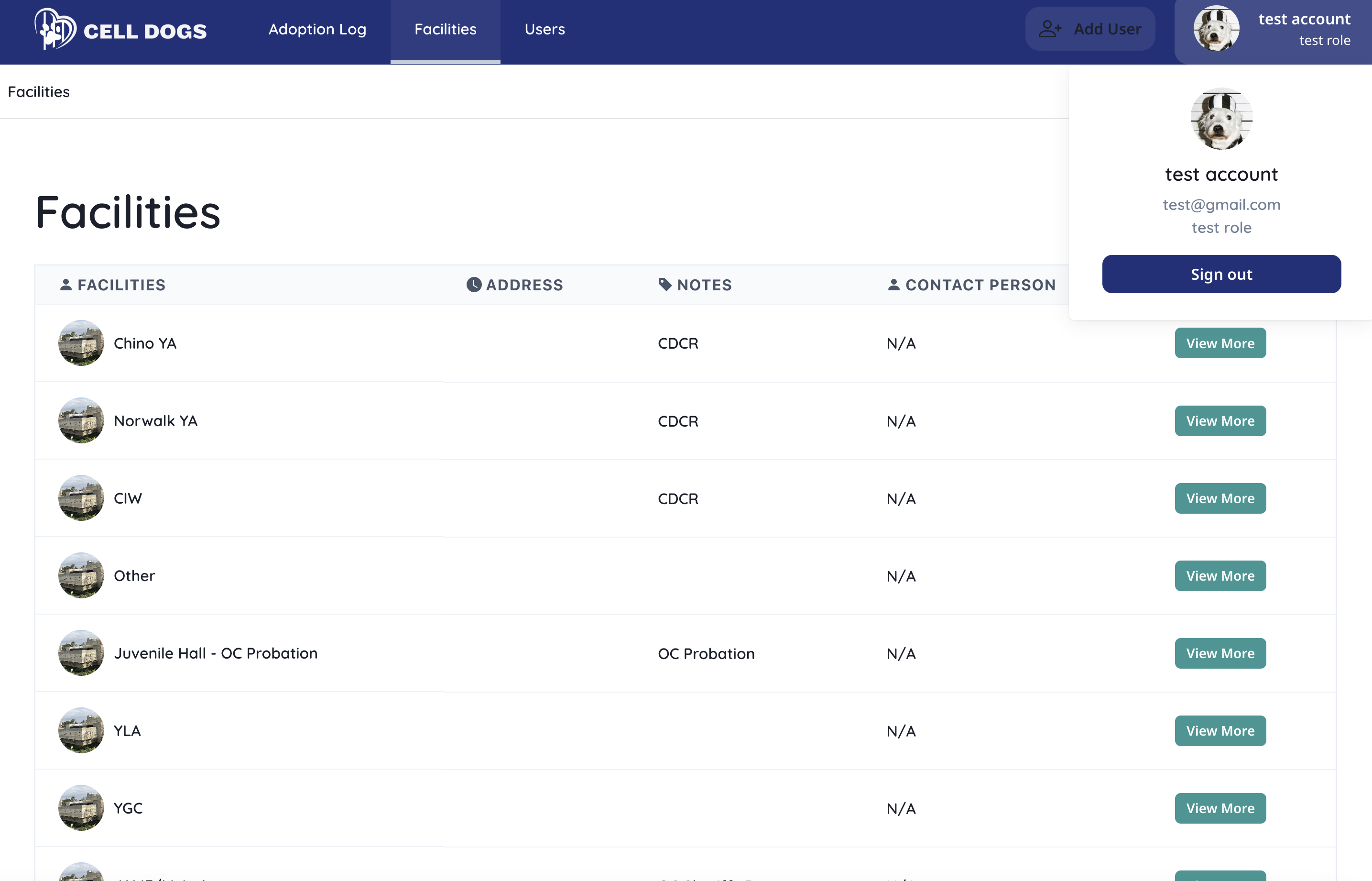Click the large dog avatar in profile popup
The width and height of the screenshot is (1372, 881).
pos(1221,119)
